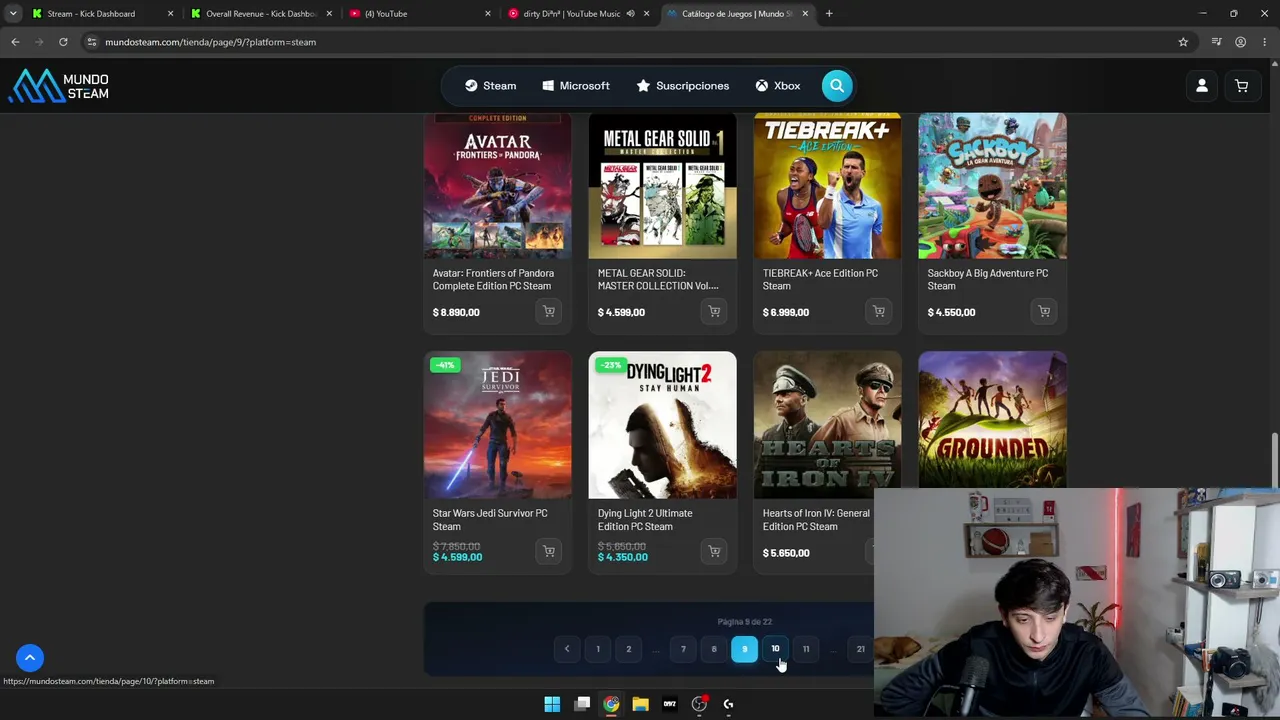1280x720 pixels.
Task: Open Star Wars Jedi Survivor PC Steam title
Action: pyautogui.click(x=490, y=520)
